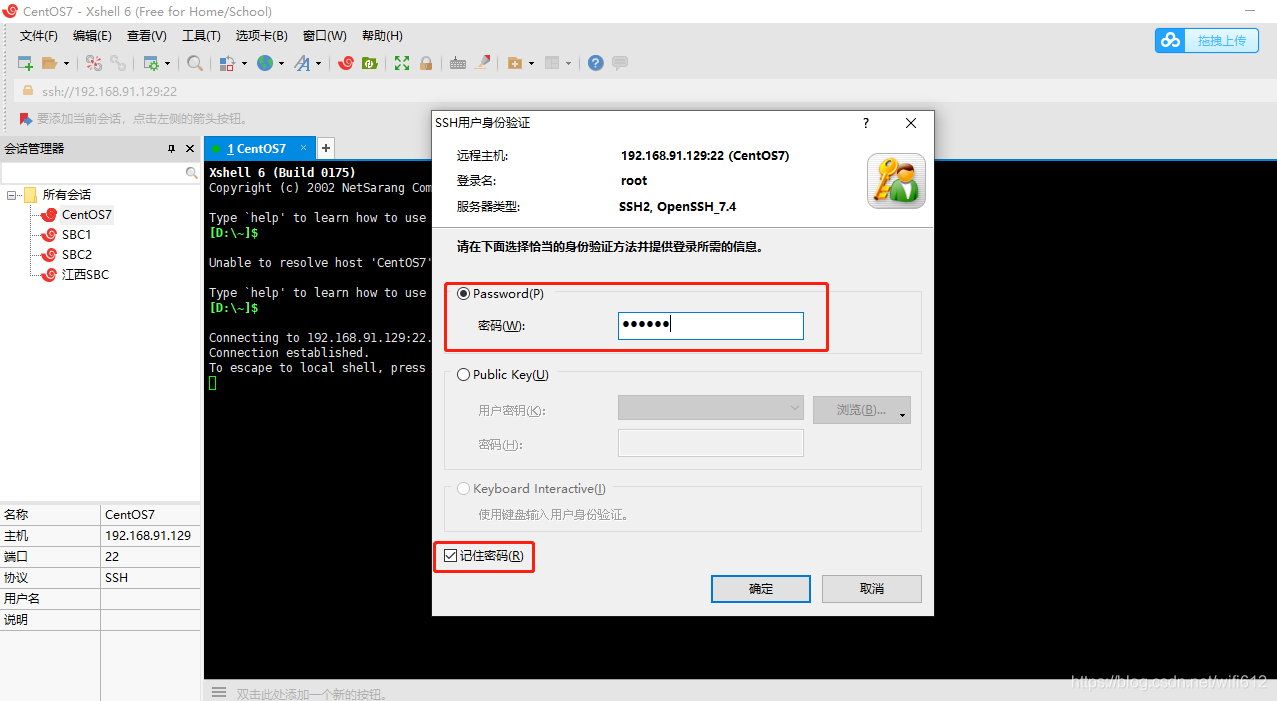Select 江西SBC in the session tree

tap(85, 275)
